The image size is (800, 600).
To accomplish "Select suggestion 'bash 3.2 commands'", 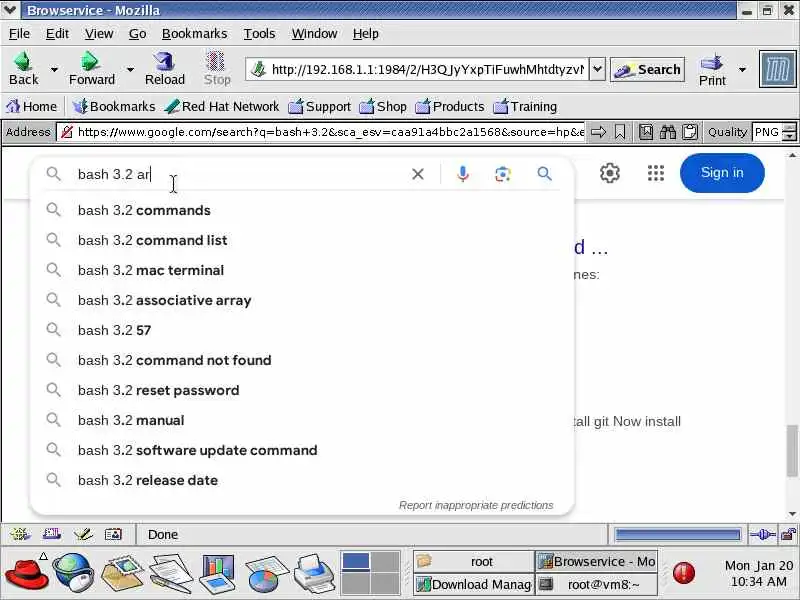I will point(302,210).
